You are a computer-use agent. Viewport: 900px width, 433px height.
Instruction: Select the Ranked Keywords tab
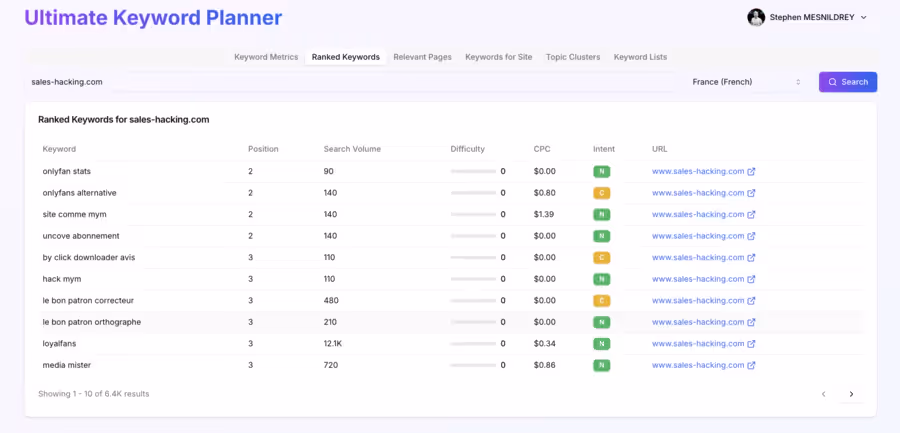(346, 57)
